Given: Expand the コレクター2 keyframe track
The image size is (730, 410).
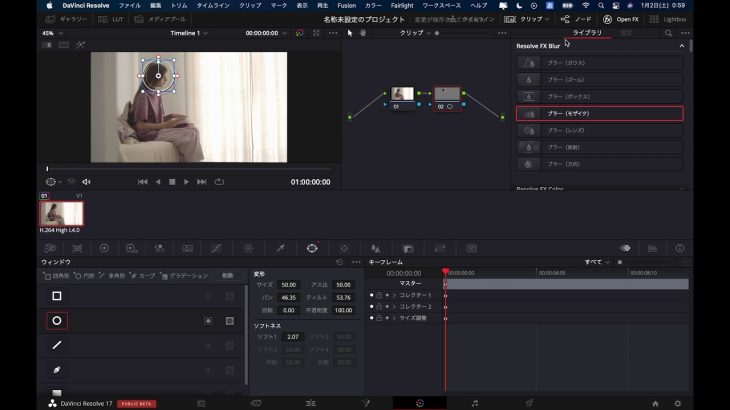Looking at the screenshot, I should pyautogui.click(x=394, y=307).
